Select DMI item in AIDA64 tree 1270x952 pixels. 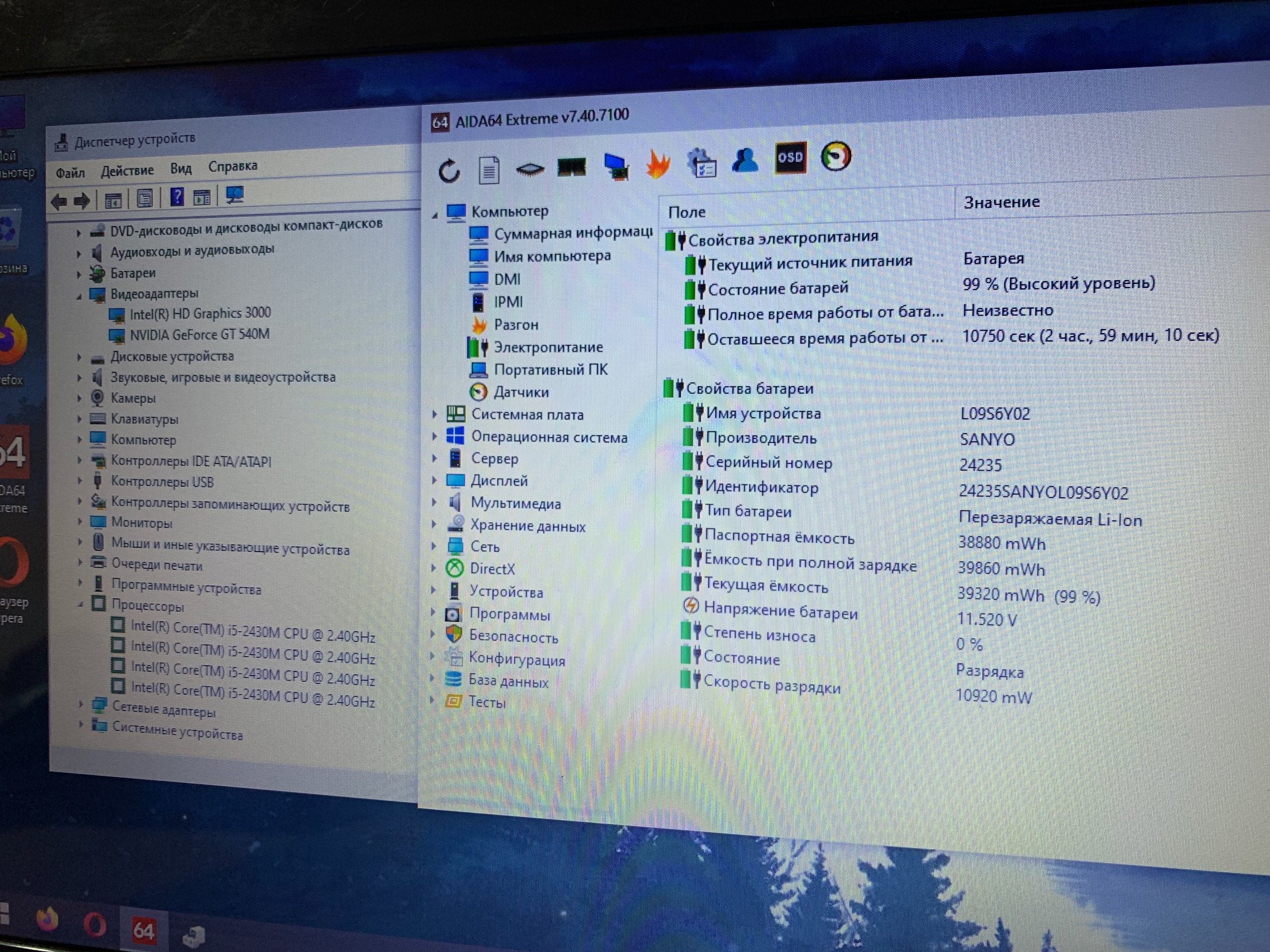(507, 280)
